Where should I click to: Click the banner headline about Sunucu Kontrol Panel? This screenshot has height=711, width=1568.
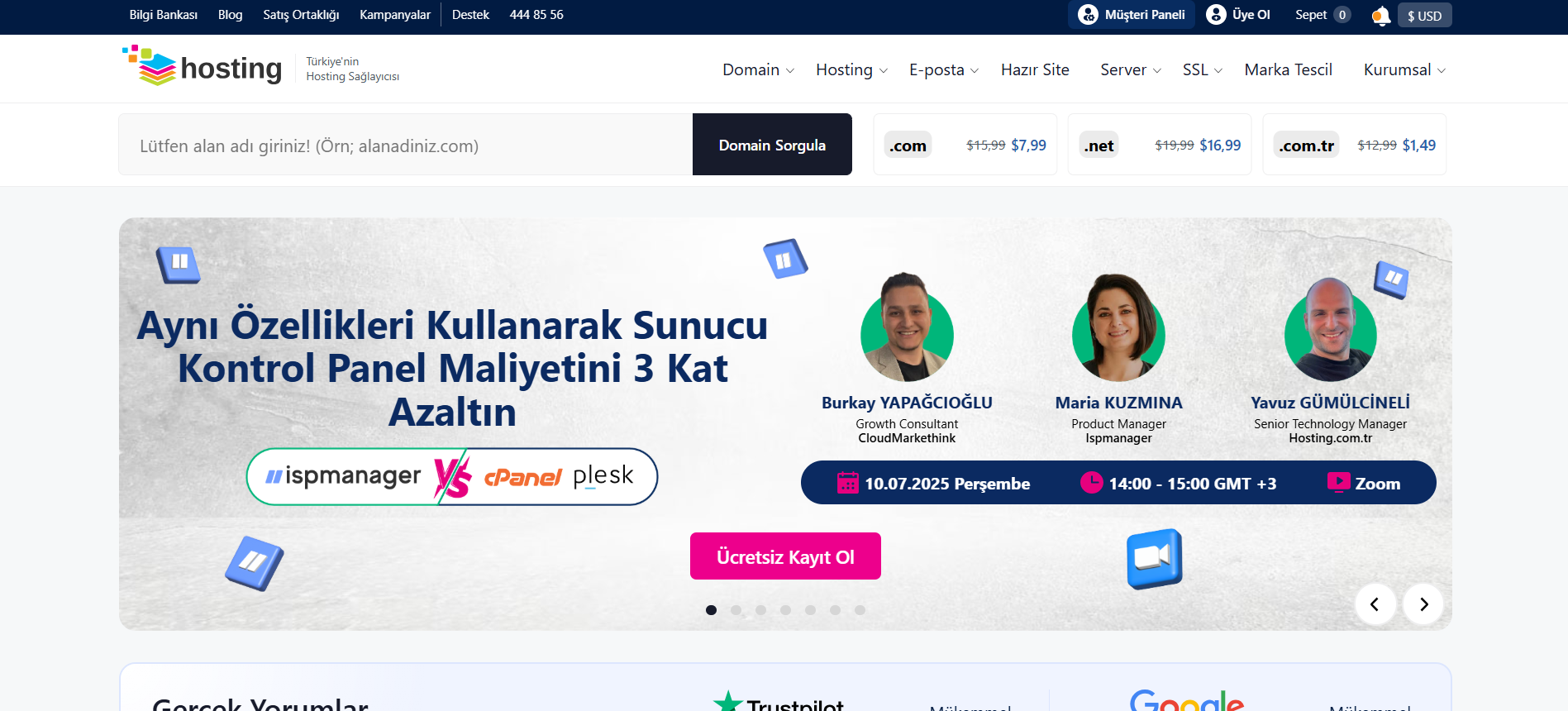coord(452,369)
